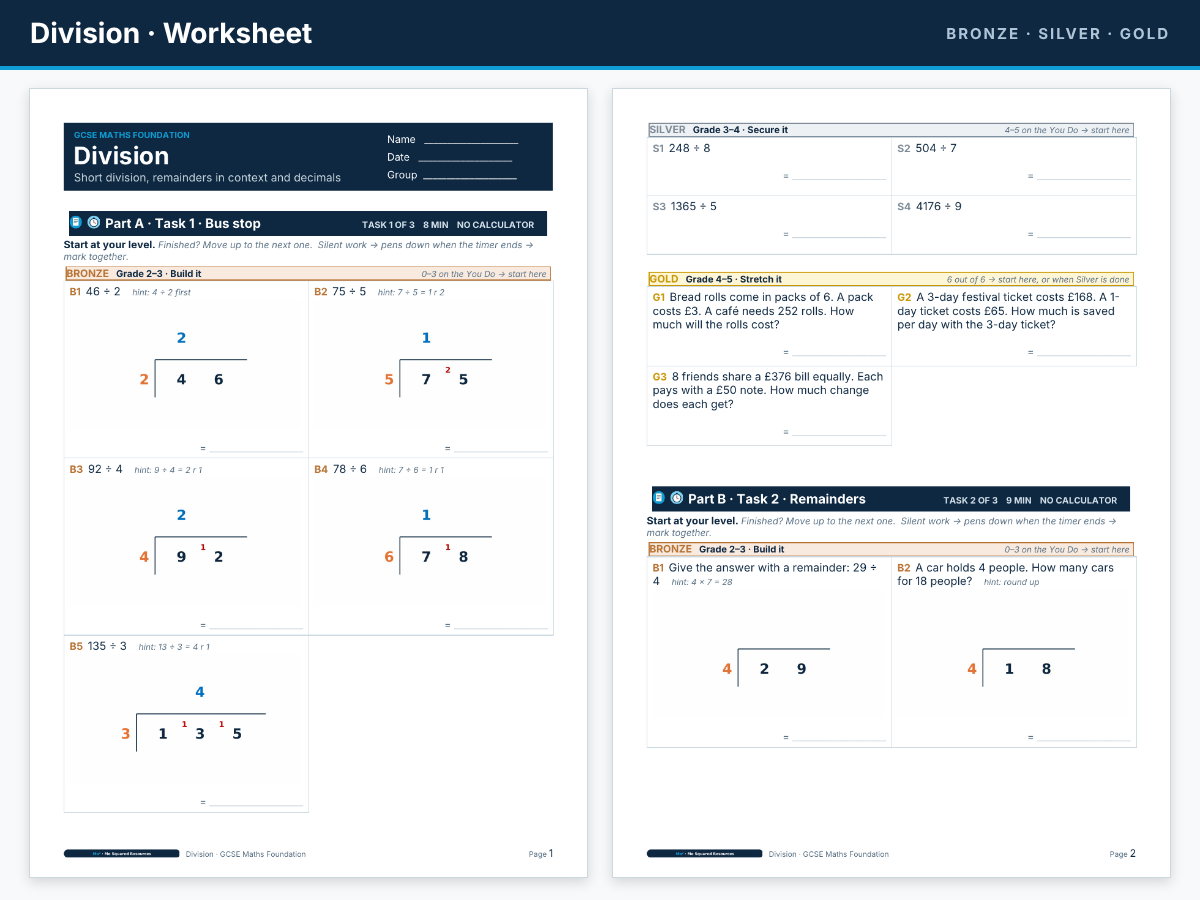
Task: Click the Part B BRONZE "Build it" band
Action: [891, 549]
